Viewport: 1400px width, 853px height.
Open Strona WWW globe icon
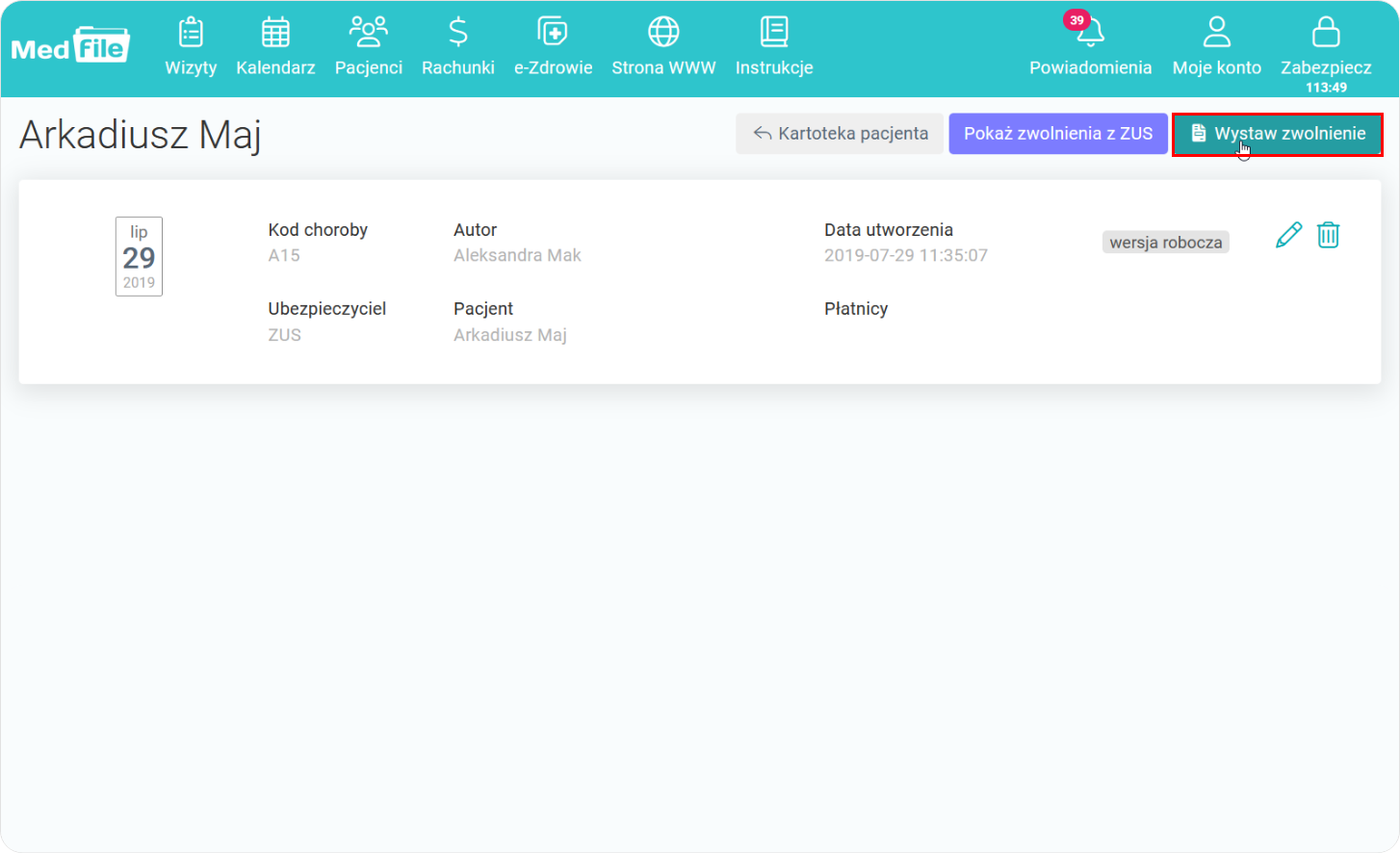click(x=663, y=33)
